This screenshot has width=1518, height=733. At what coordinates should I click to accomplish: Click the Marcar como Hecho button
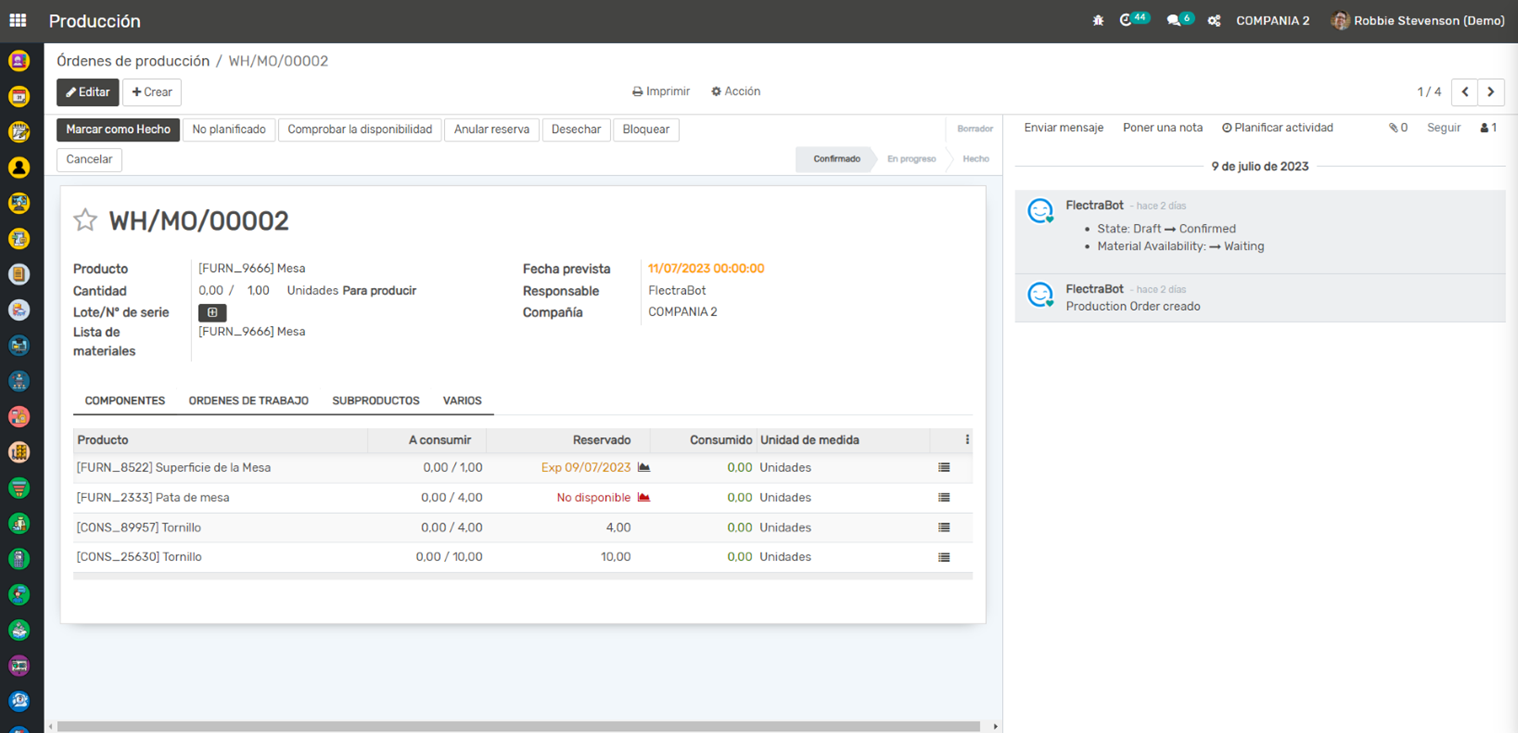[x=118, y=129]
